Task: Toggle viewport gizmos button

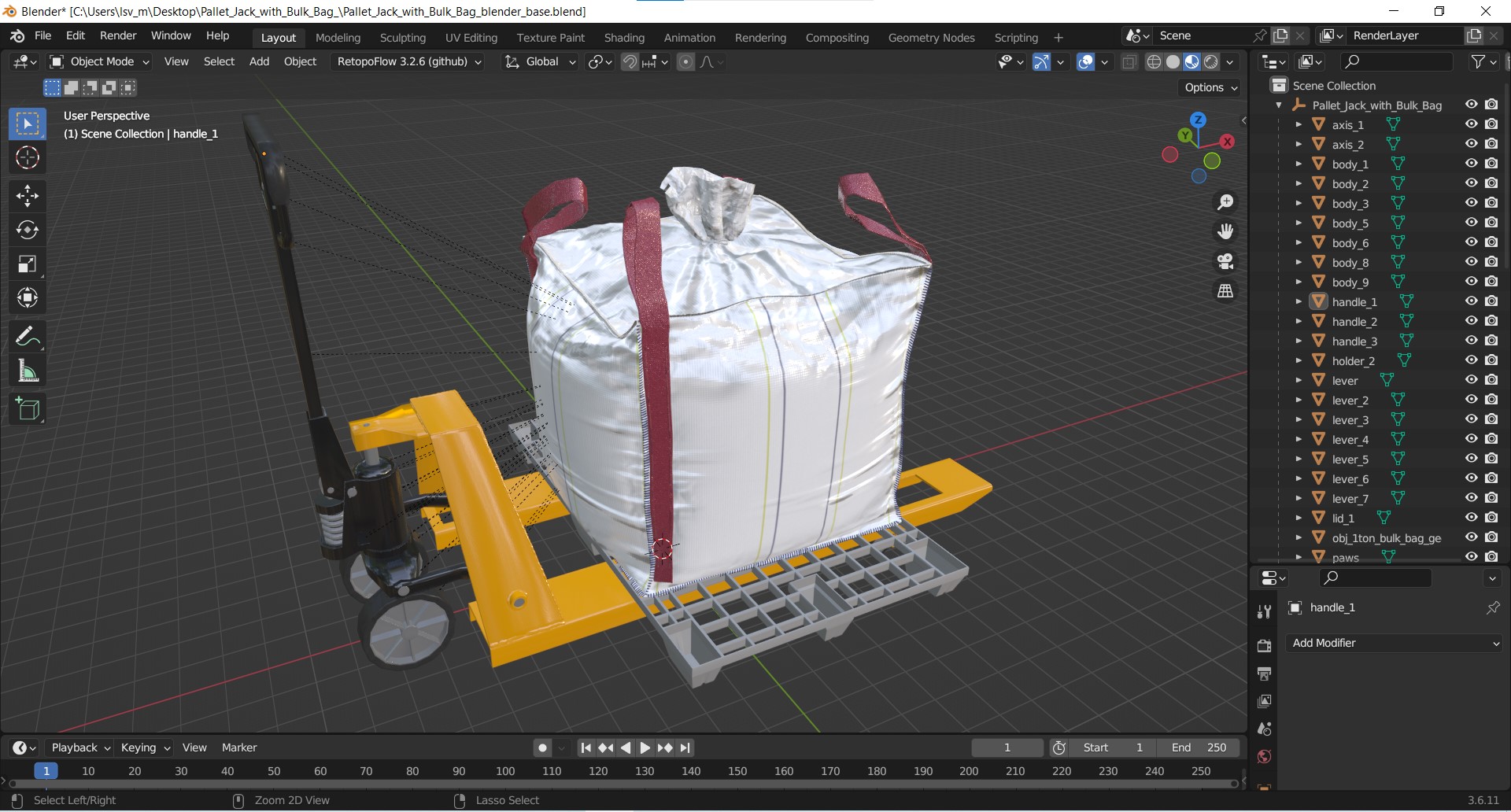Action: pyautogui.click(x=1041, y=62)
